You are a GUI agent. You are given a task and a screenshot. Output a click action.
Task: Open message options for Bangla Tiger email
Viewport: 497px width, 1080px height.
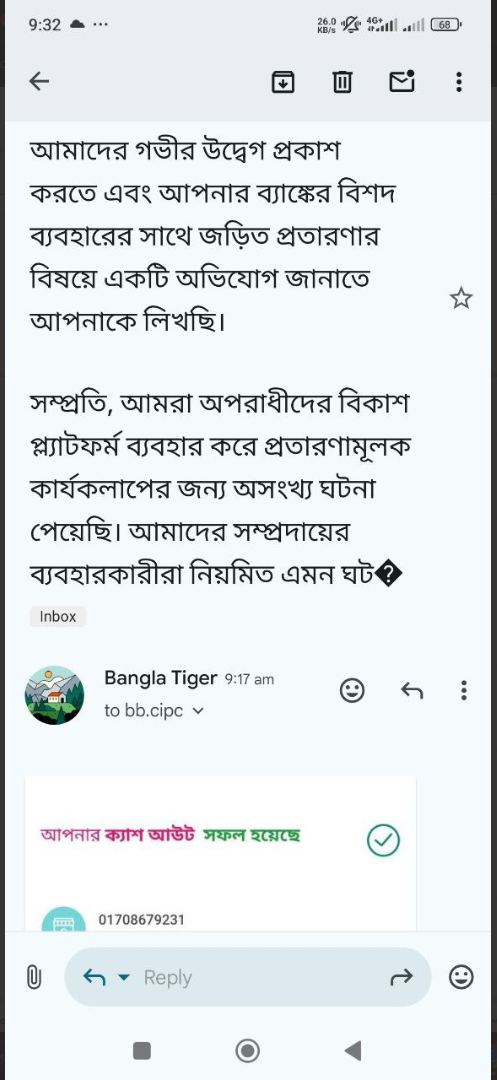pos(464,689)
